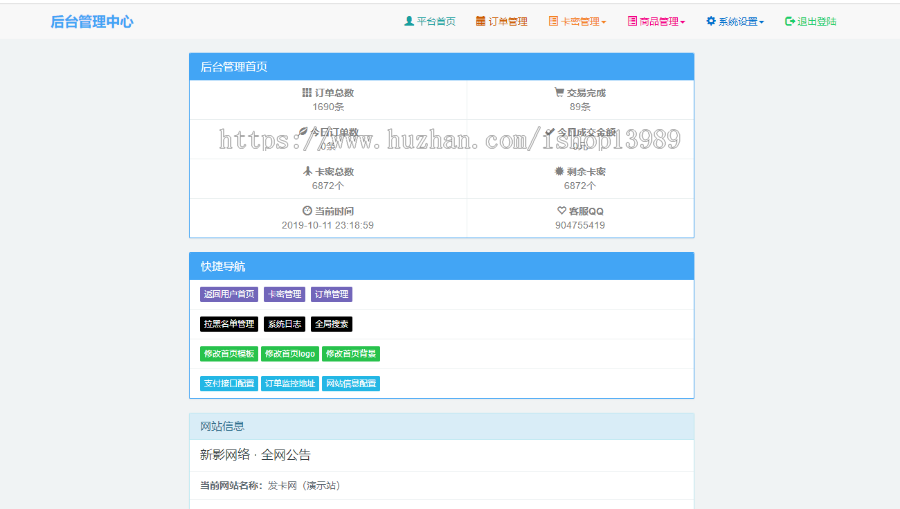900x509 pixels.
Task: Open 订单监控地址 blue button
Action: (x=290, y=383)
